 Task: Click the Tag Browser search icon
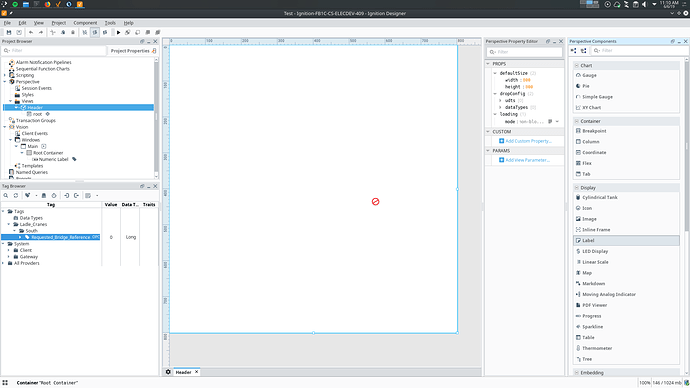tap(6, 196)
